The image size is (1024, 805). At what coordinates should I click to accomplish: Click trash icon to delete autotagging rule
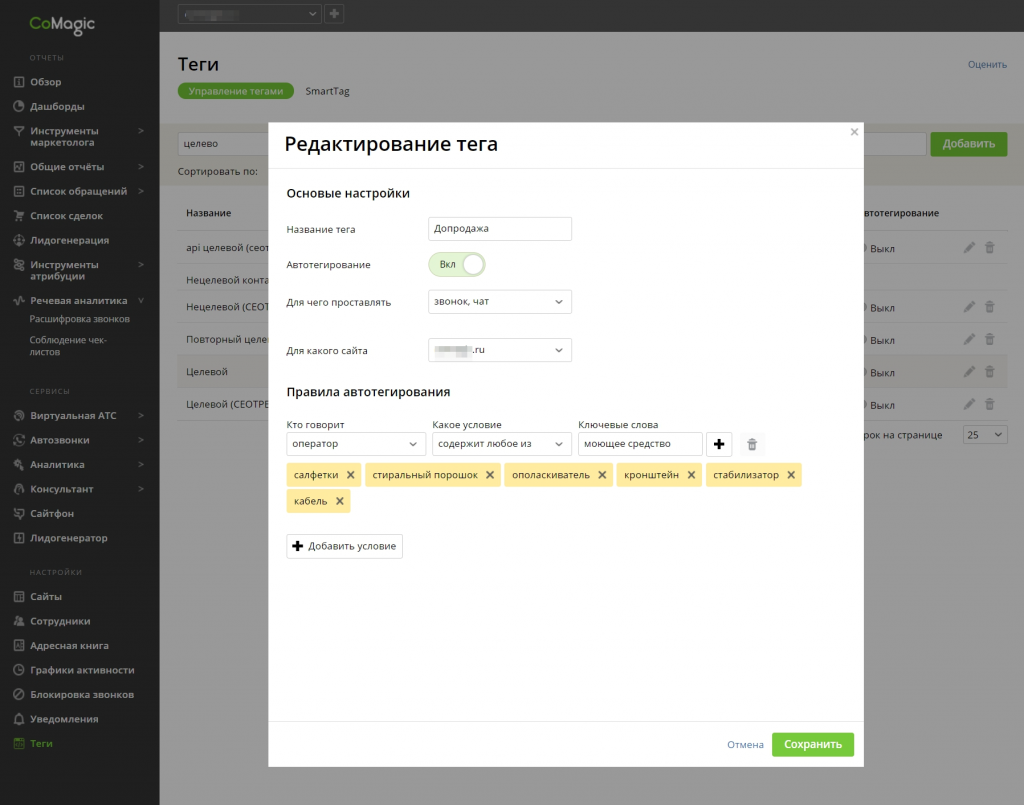(x=753, y=444)
